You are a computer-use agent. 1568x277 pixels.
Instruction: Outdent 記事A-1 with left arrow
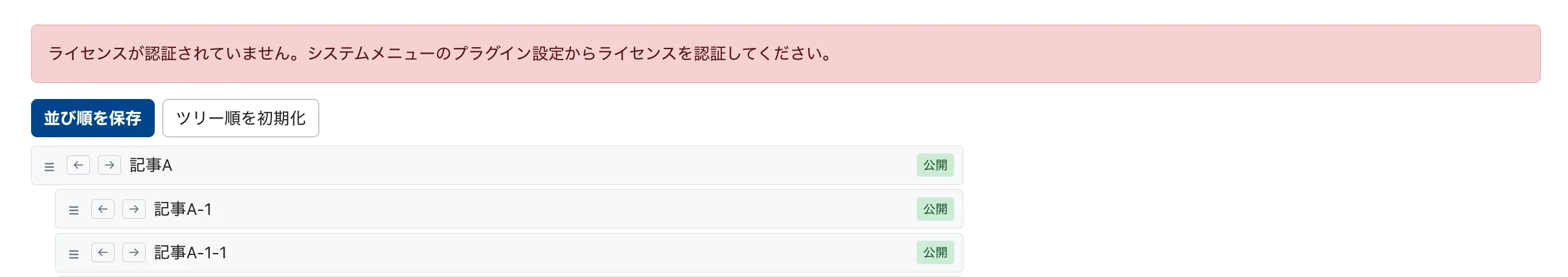pos(103,209)
